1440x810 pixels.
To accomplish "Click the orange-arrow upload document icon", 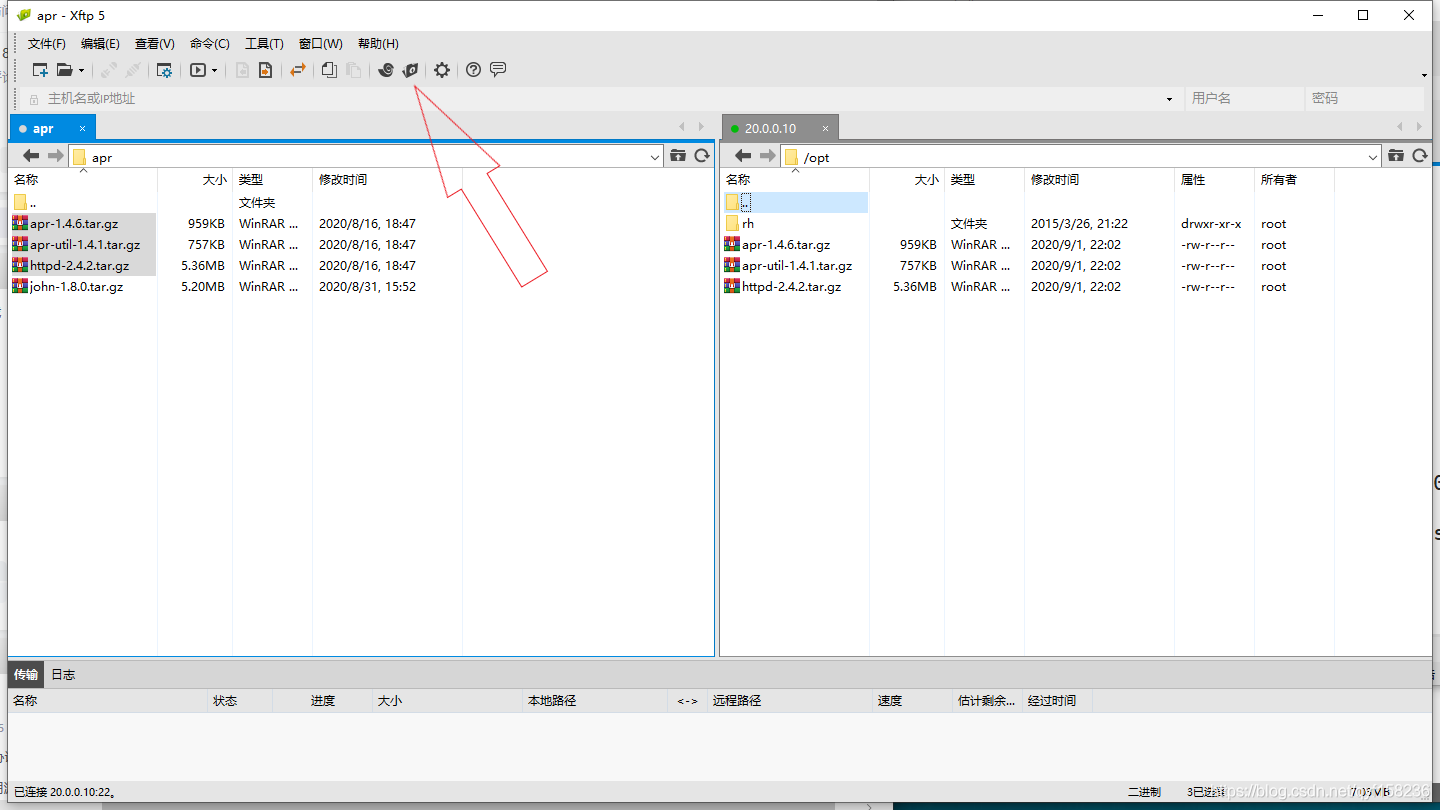I will click(265, 70).
